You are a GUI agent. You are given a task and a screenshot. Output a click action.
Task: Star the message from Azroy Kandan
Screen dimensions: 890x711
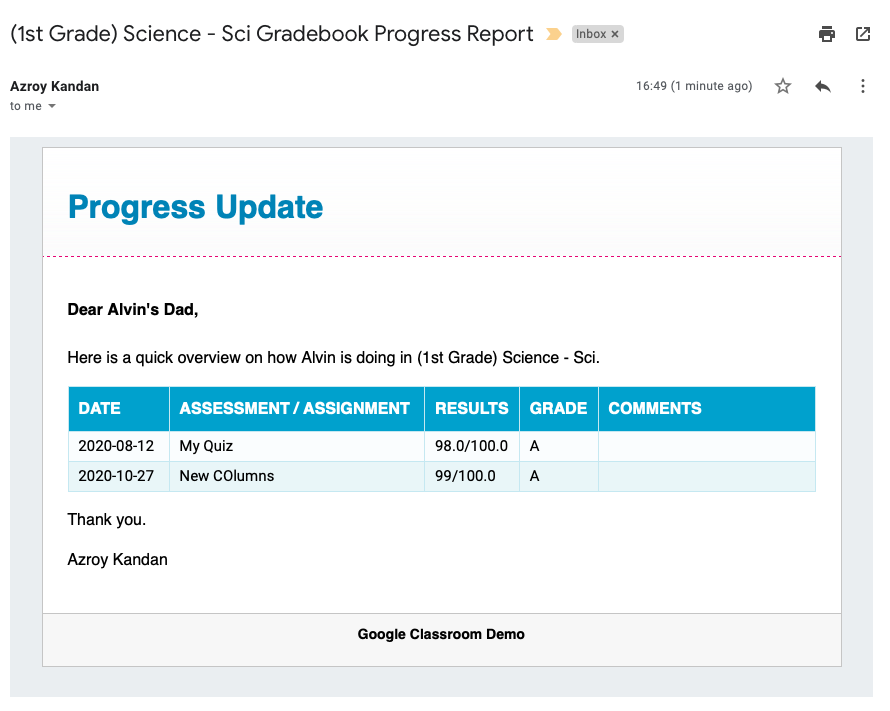783,86
